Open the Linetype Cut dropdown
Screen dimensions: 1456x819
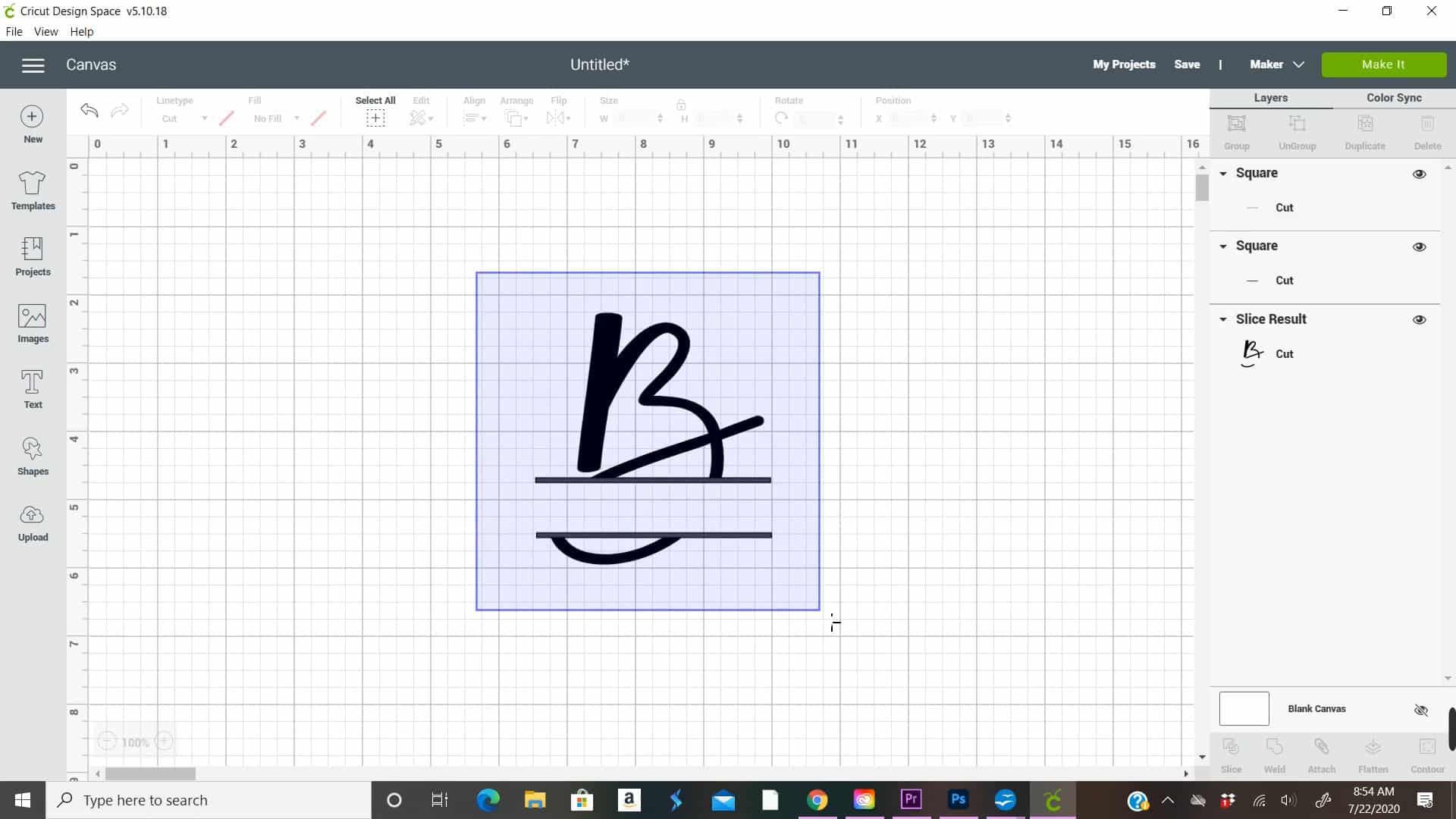184,118
